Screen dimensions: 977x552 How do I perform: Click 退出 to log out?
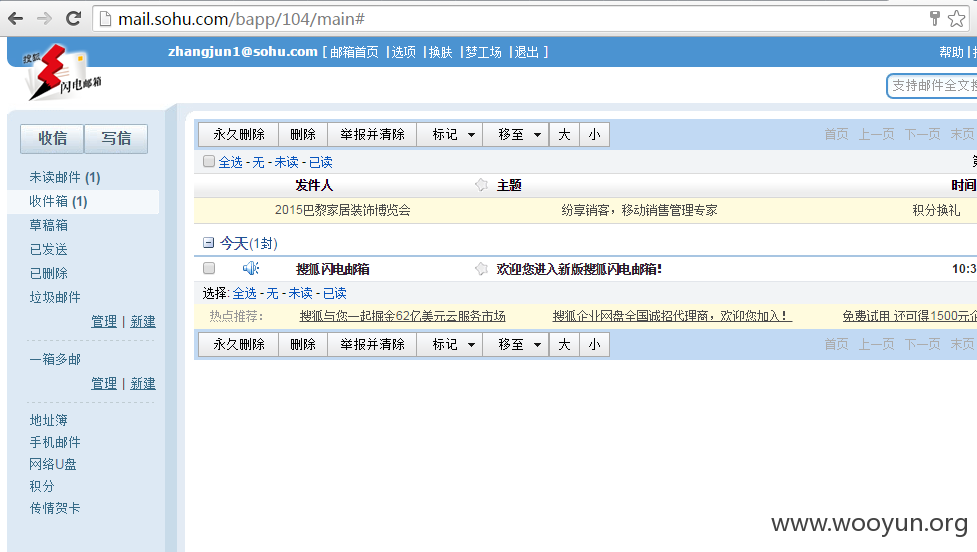(527, 52)
